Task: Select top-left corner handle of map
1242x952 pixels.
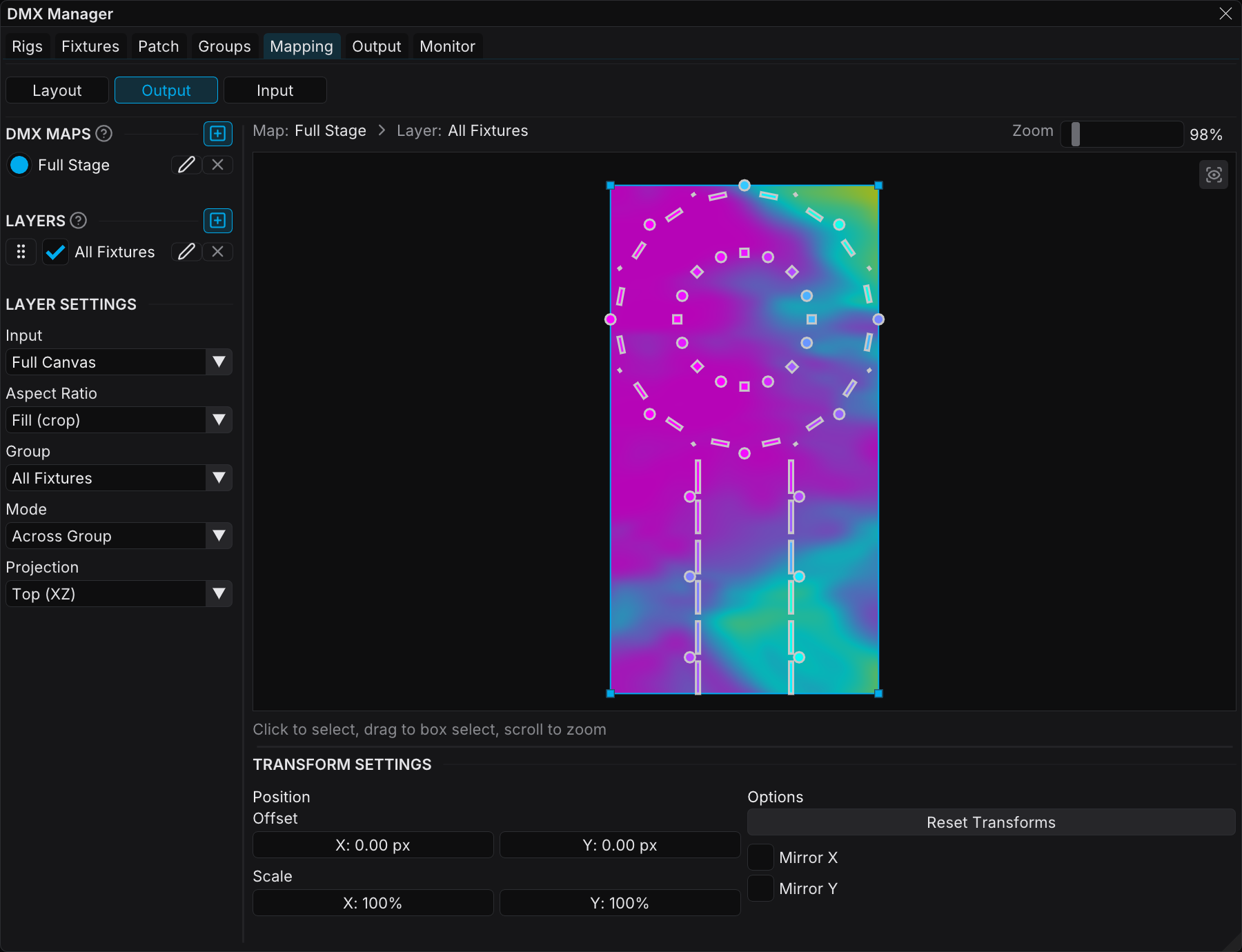Action: (x=610, y=185)
